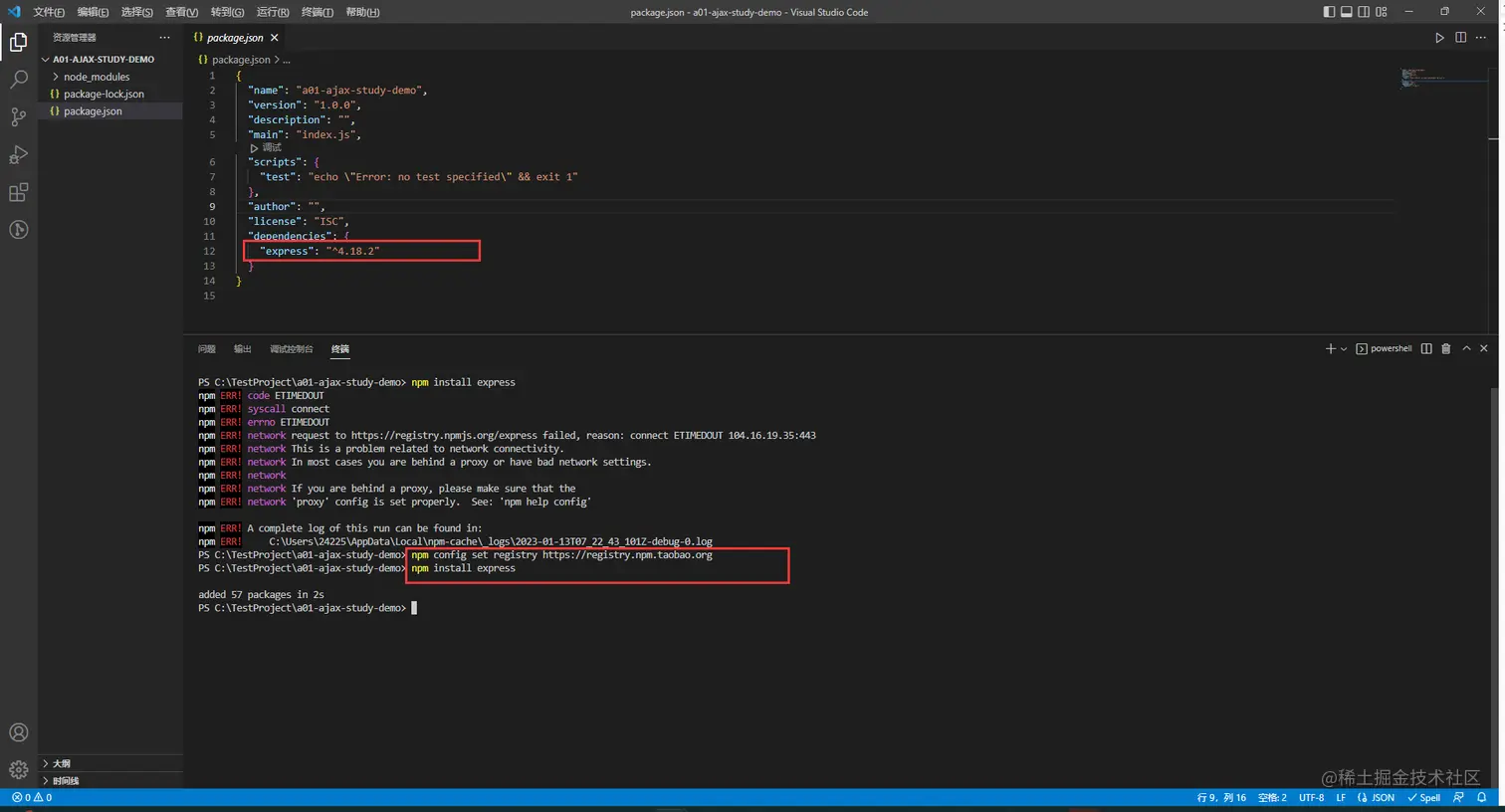
Task: Click the terminal prompt input line
Action: click(308, 608)
